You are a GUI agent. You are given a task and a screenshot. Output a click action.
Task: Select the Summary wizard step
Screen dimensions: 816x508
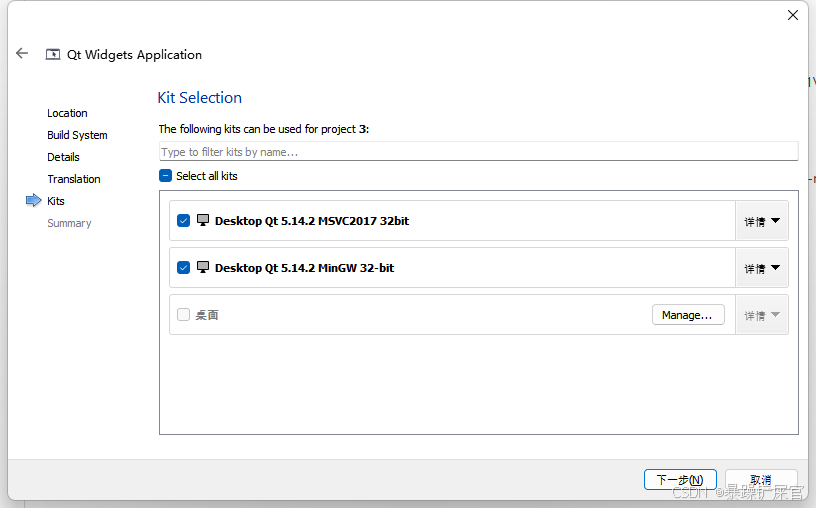tap(69, 223)
